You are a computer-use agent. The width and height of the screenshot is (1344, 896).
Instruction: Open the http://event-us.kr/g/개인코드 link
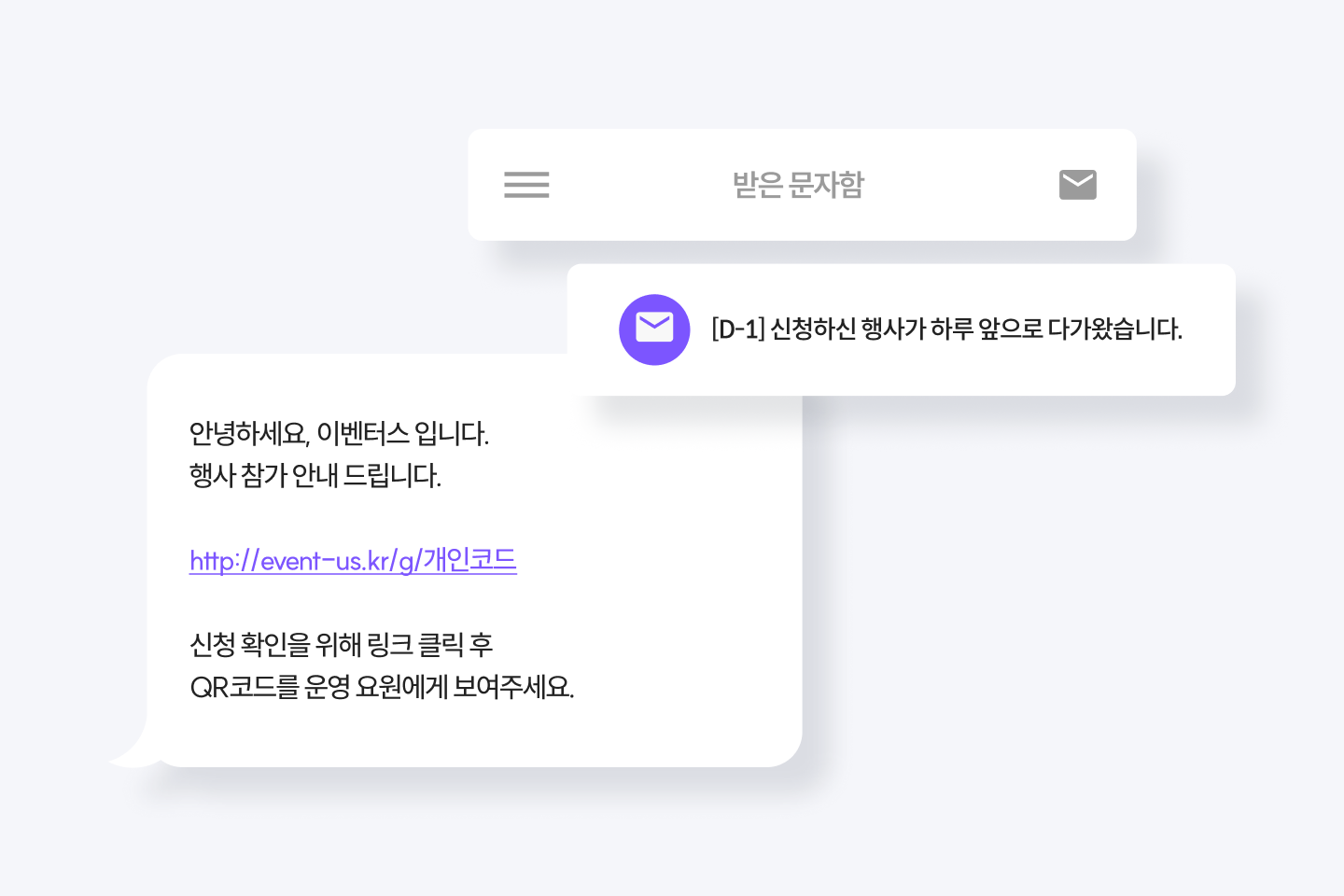(353, 560)
